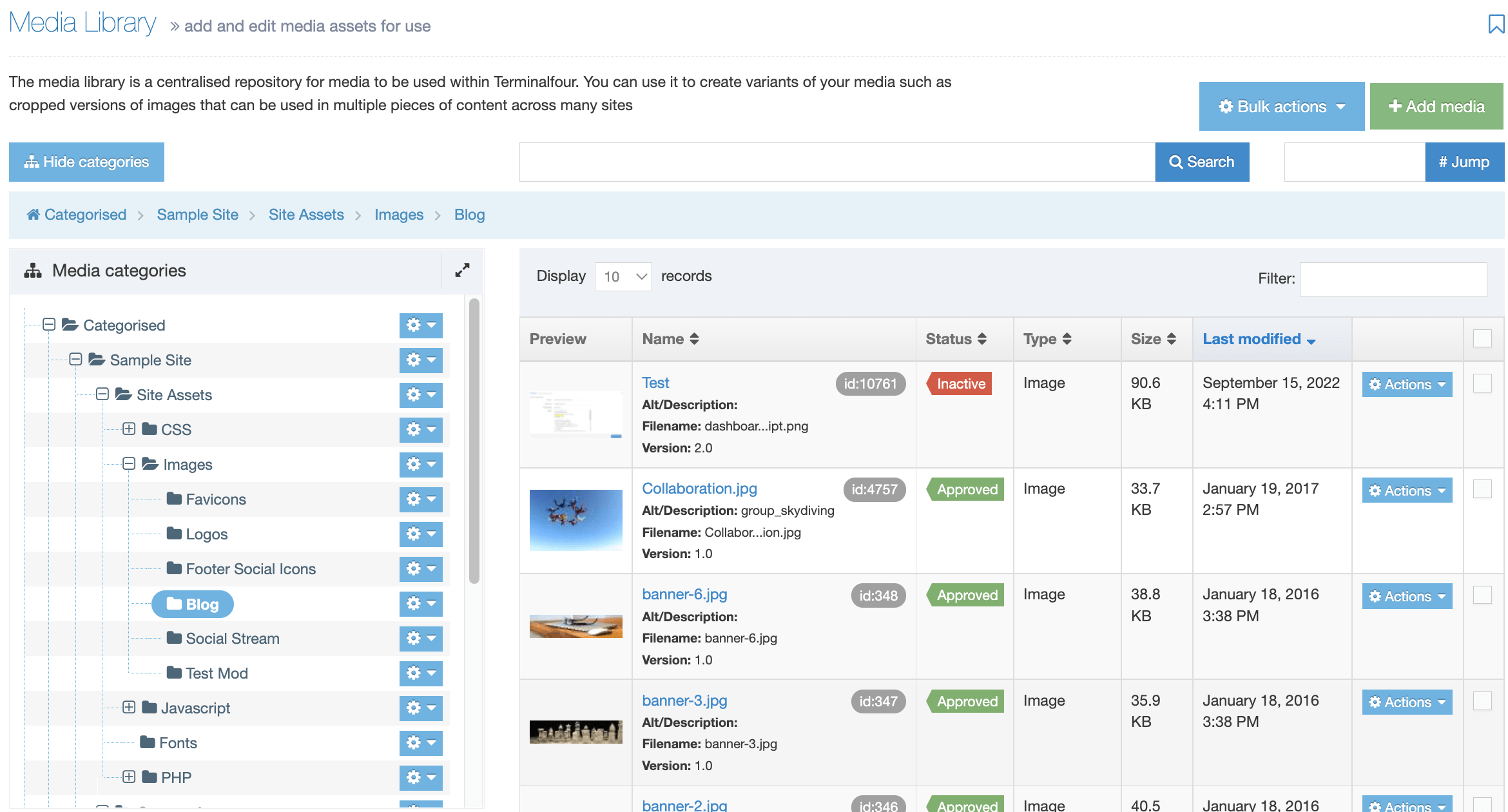Open gear menu for the Logos category
Screen dimensions: 1508x812
(421, 534)
